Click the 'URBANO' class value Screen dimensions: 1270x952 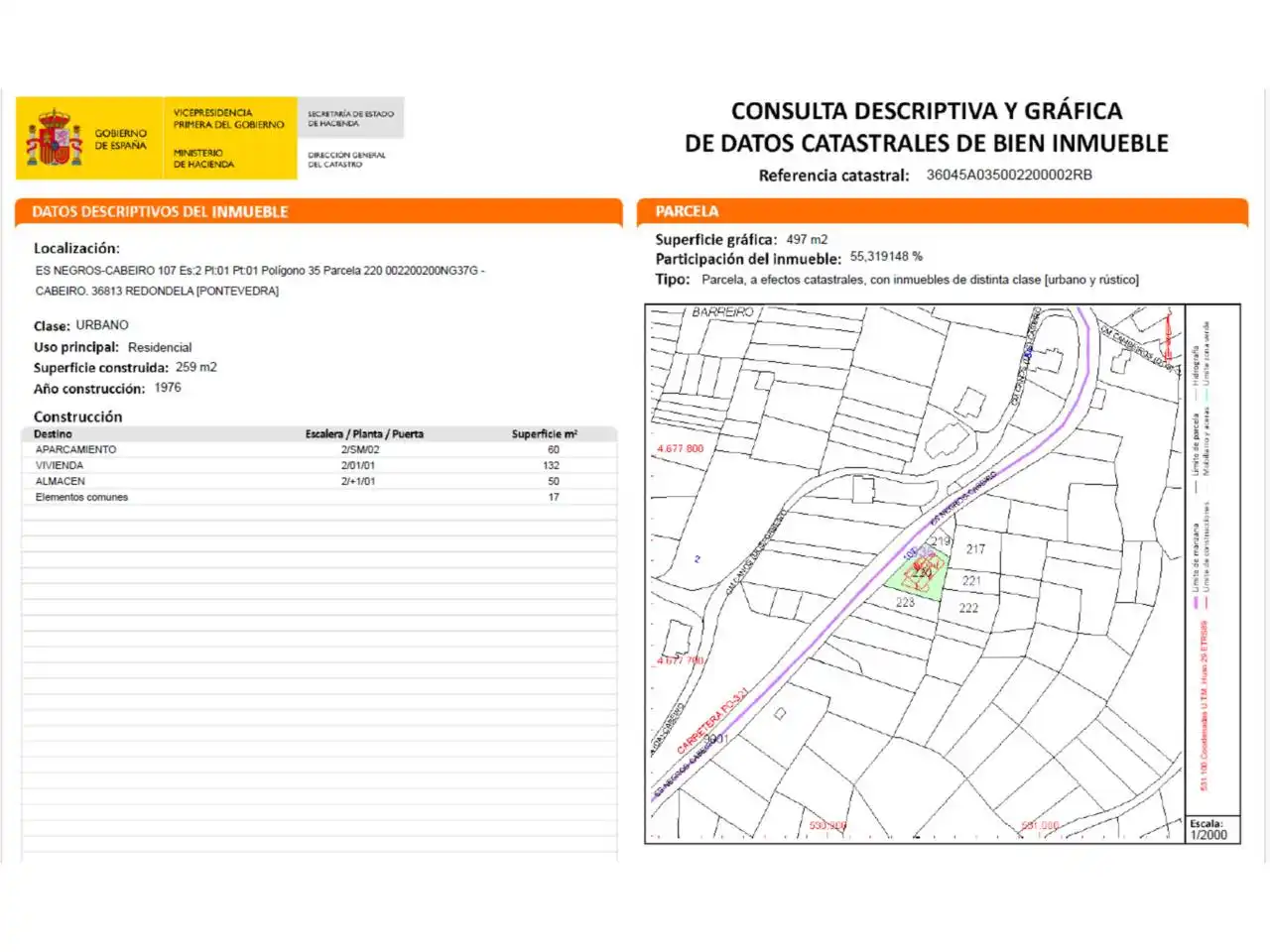click(x=102, y=325)
